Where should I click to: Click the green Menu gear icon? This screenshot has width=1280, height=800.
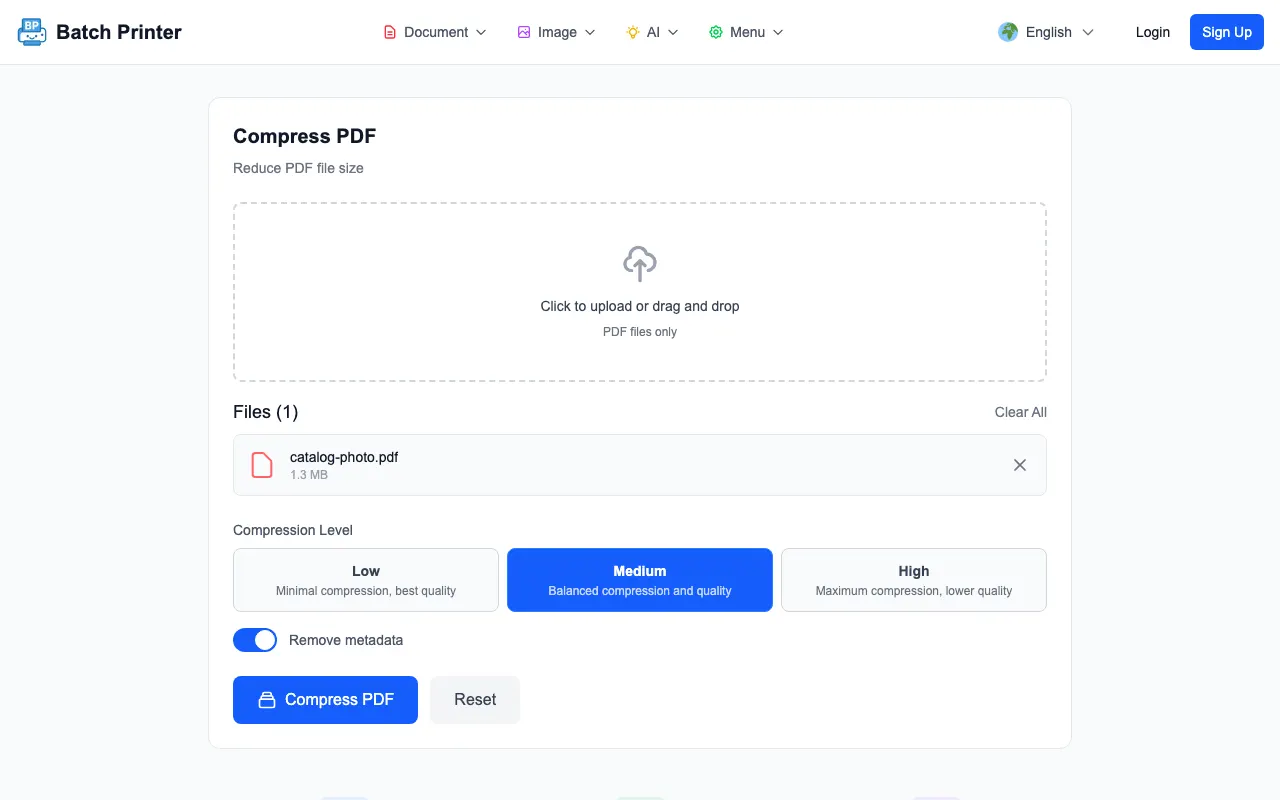coord(716,32)
